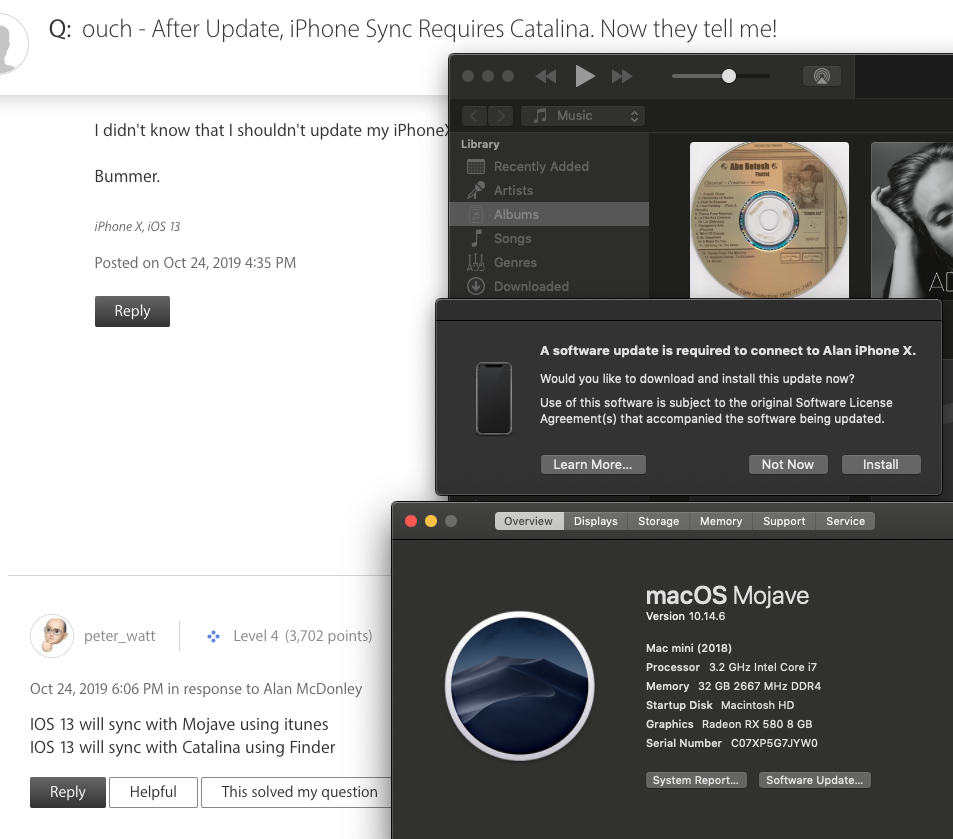Open the Adele album cover thumbnail
953x839 pixels.
tap(912, 220)
